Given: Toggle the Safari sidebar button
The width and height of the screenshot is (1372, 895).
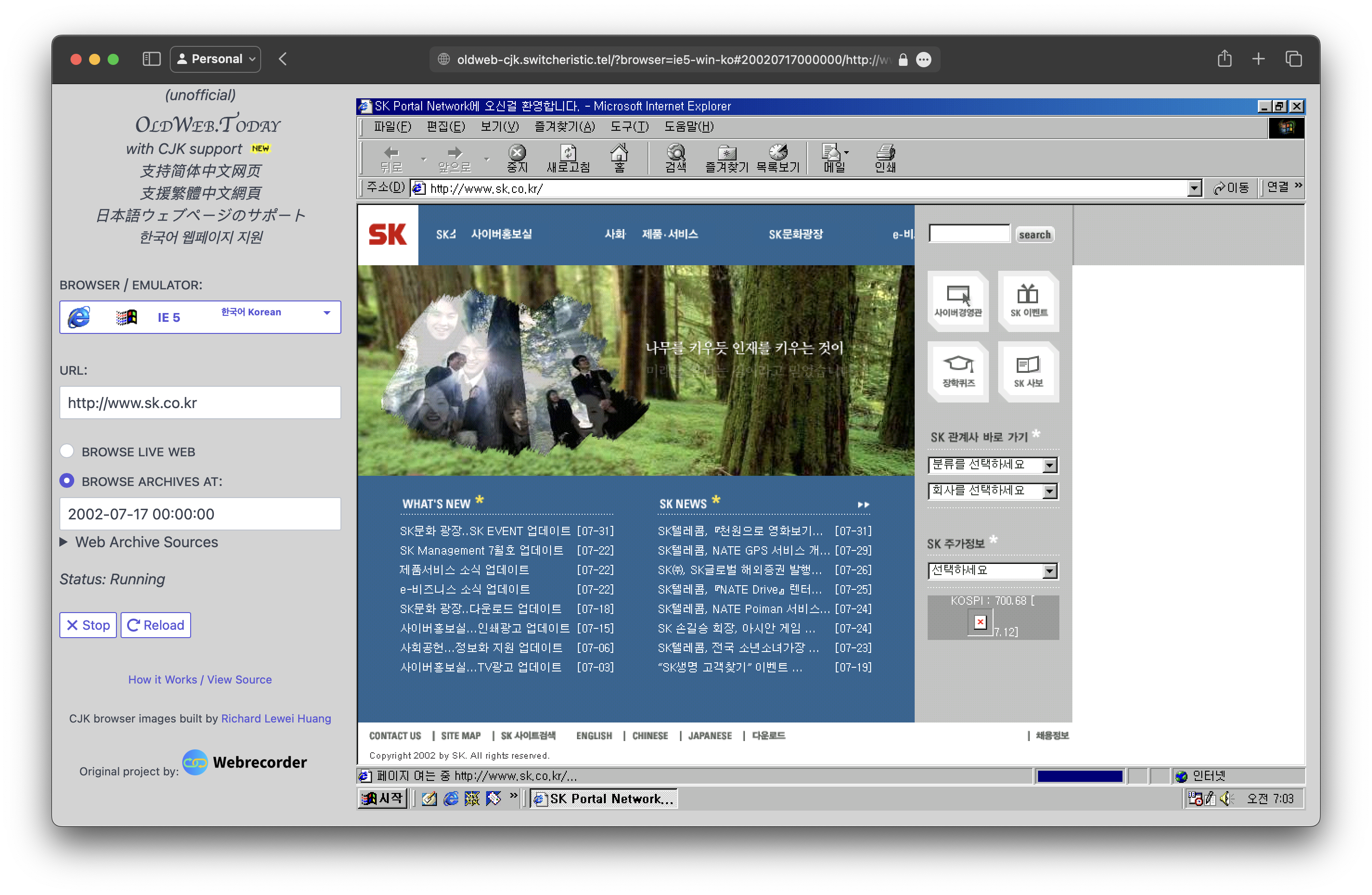Looking at the screenshot, I should coord(152,59).
